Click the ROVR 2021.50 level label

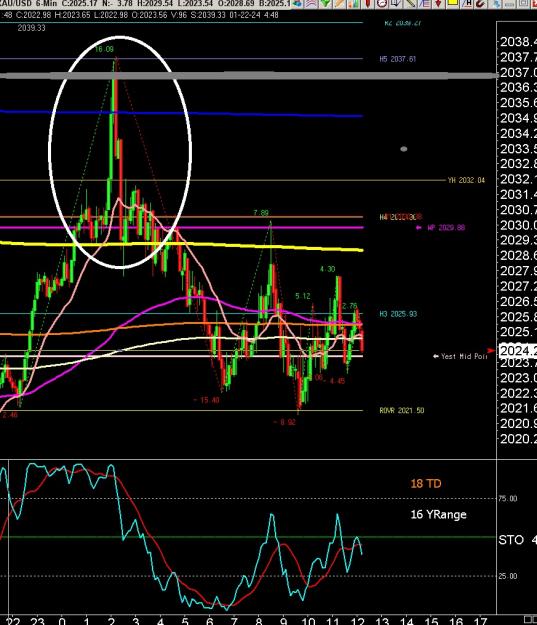point(402,410)
